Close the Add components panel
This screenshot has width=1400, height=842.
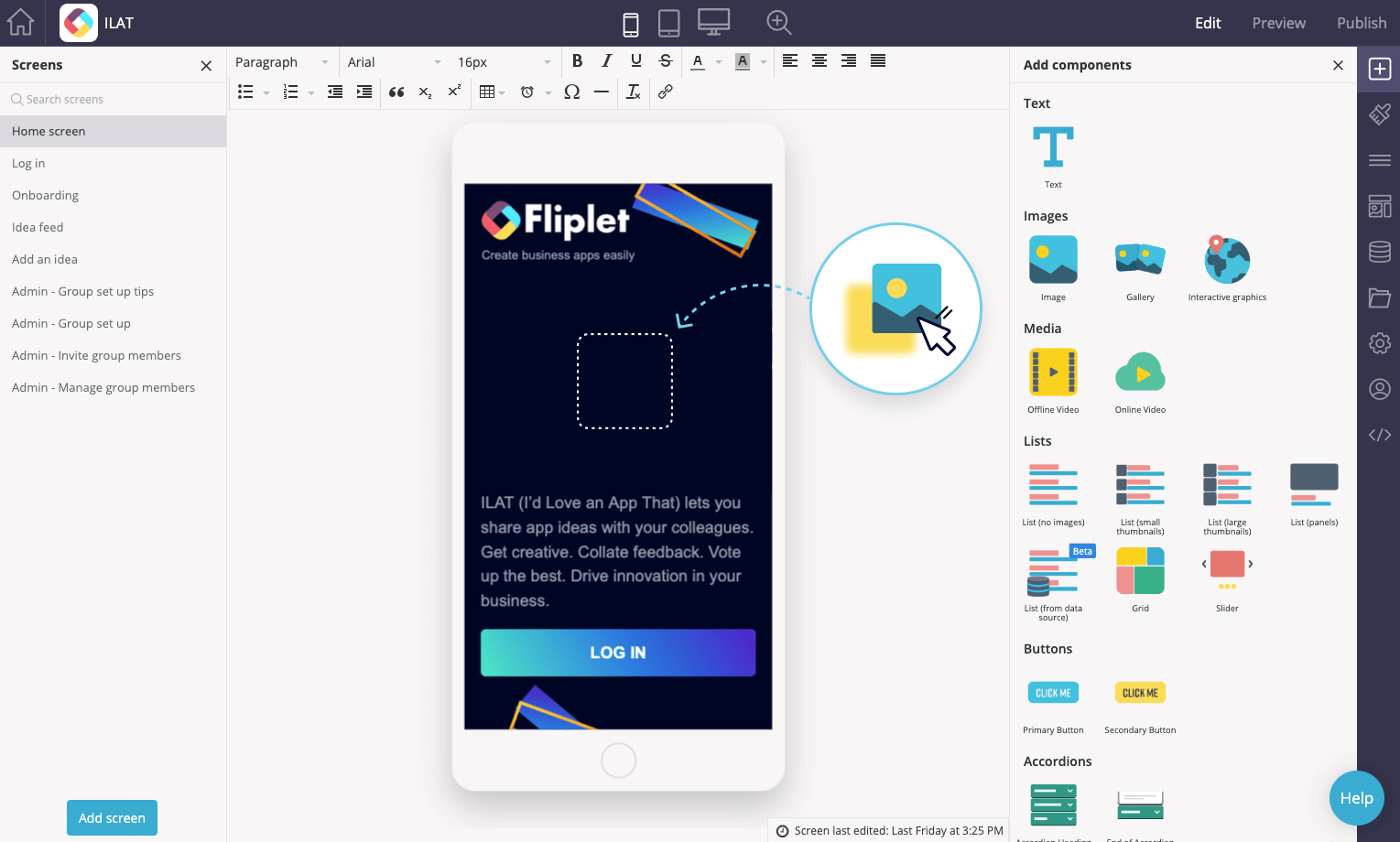tap(1338, 66)
